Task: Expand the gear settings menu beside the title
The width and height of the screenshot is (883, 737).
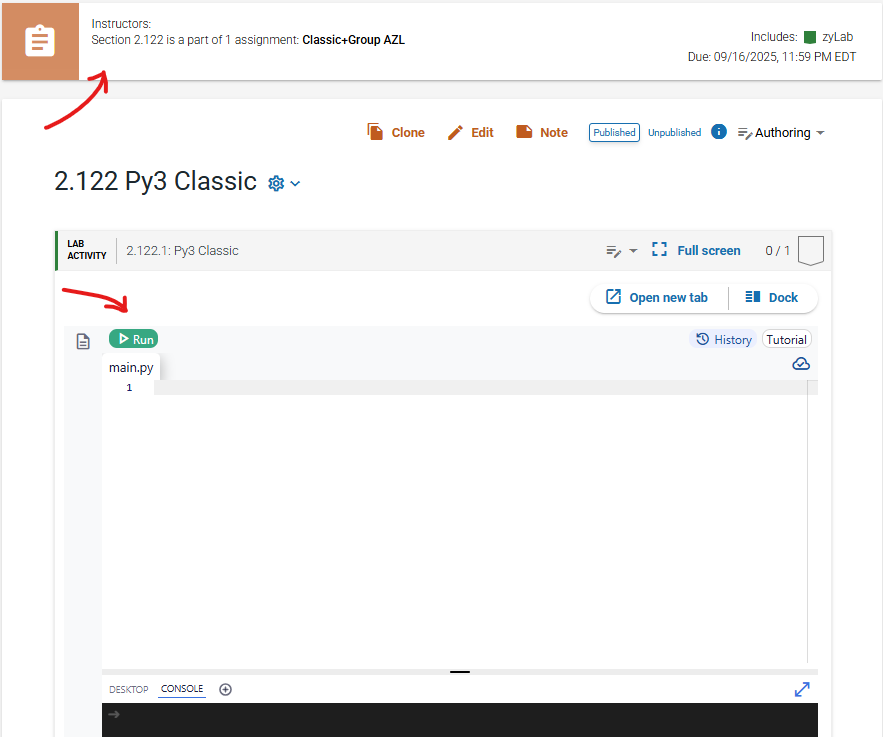Action: click(284, 184)
